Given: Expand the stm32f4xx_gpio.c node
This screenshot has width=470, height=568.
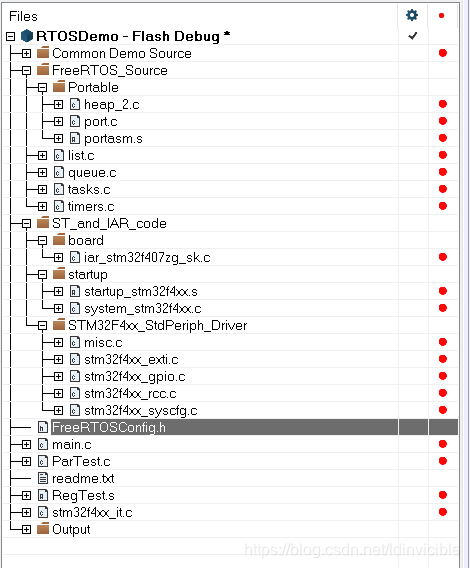Looking at the screenshot, I should pyautogui.click(x=58, y=377).
